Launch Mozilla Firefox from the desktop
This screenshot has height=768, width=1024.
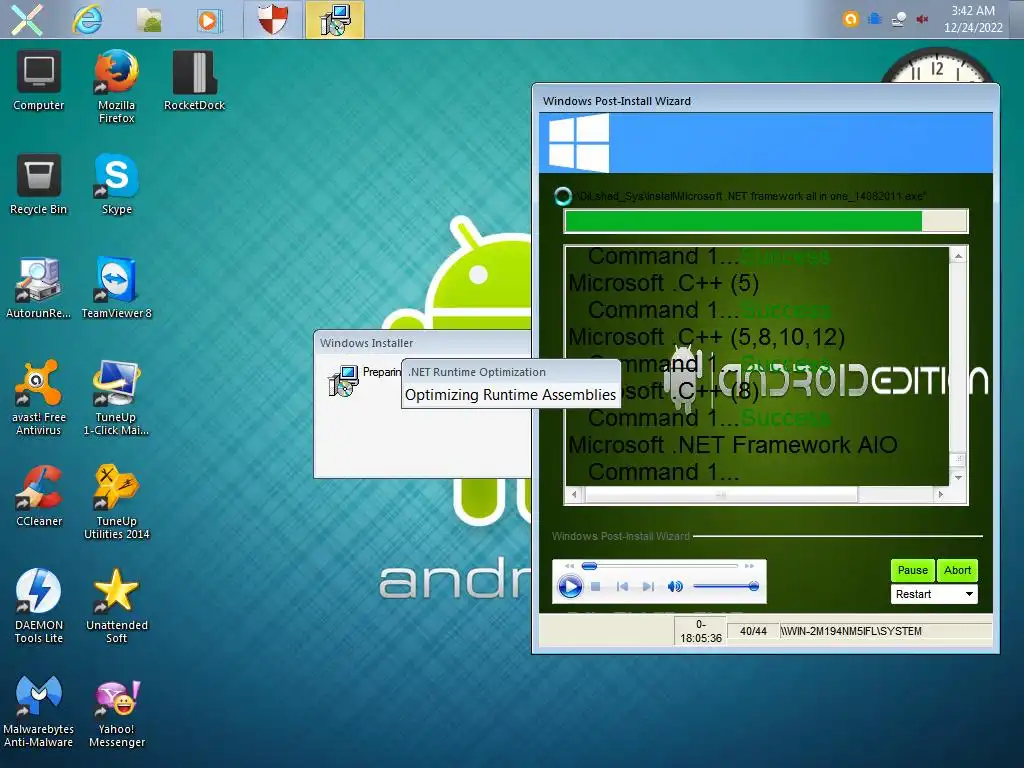click(x=116, y=85)
